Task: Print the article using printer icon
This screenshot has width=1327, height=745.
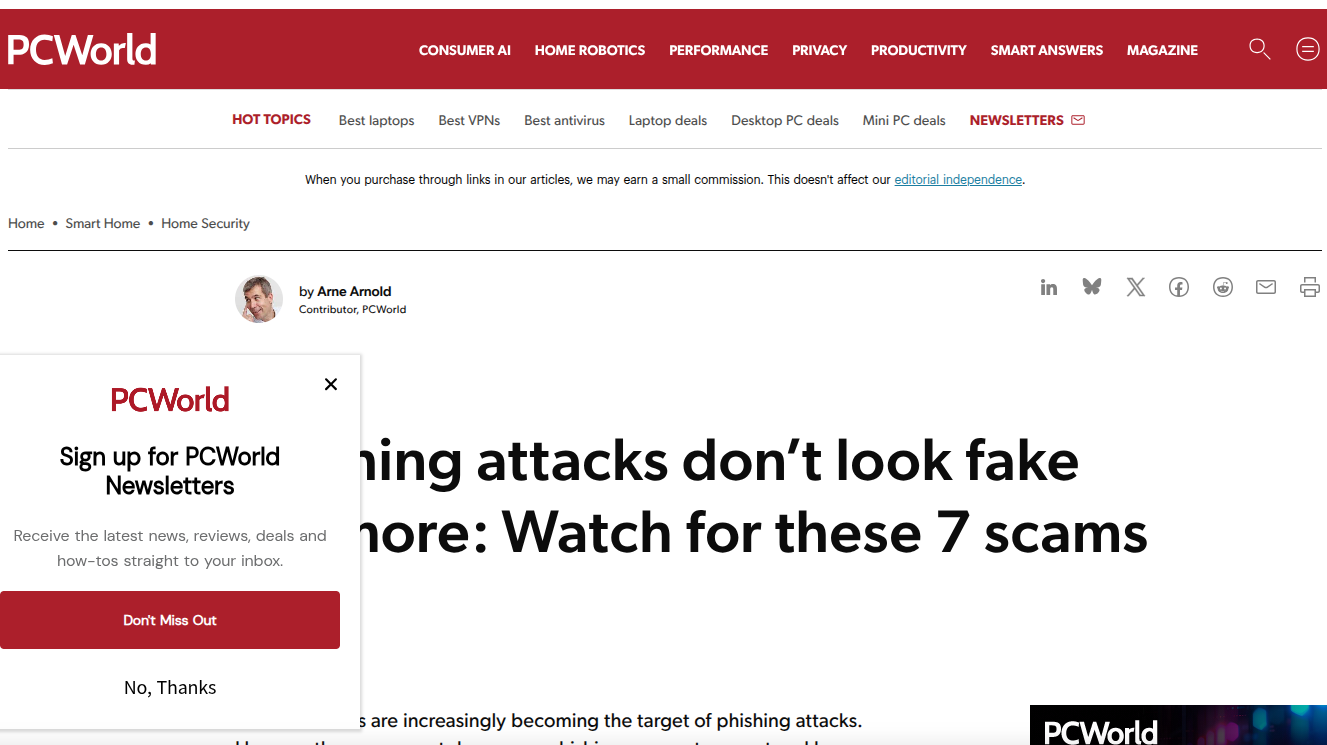Action: pos(1310,288)
